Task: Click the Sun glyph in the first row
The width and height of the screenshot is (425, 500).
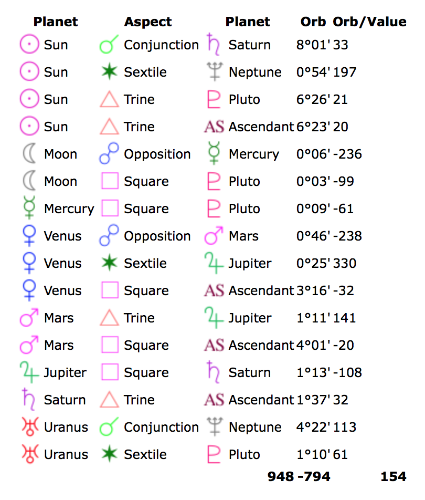Action: (29, 44)
